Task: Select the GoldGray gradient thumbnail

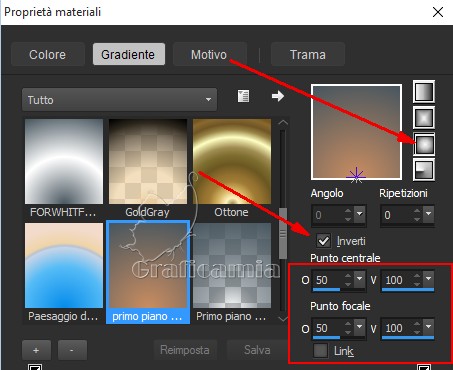Action: pos(148,161)
